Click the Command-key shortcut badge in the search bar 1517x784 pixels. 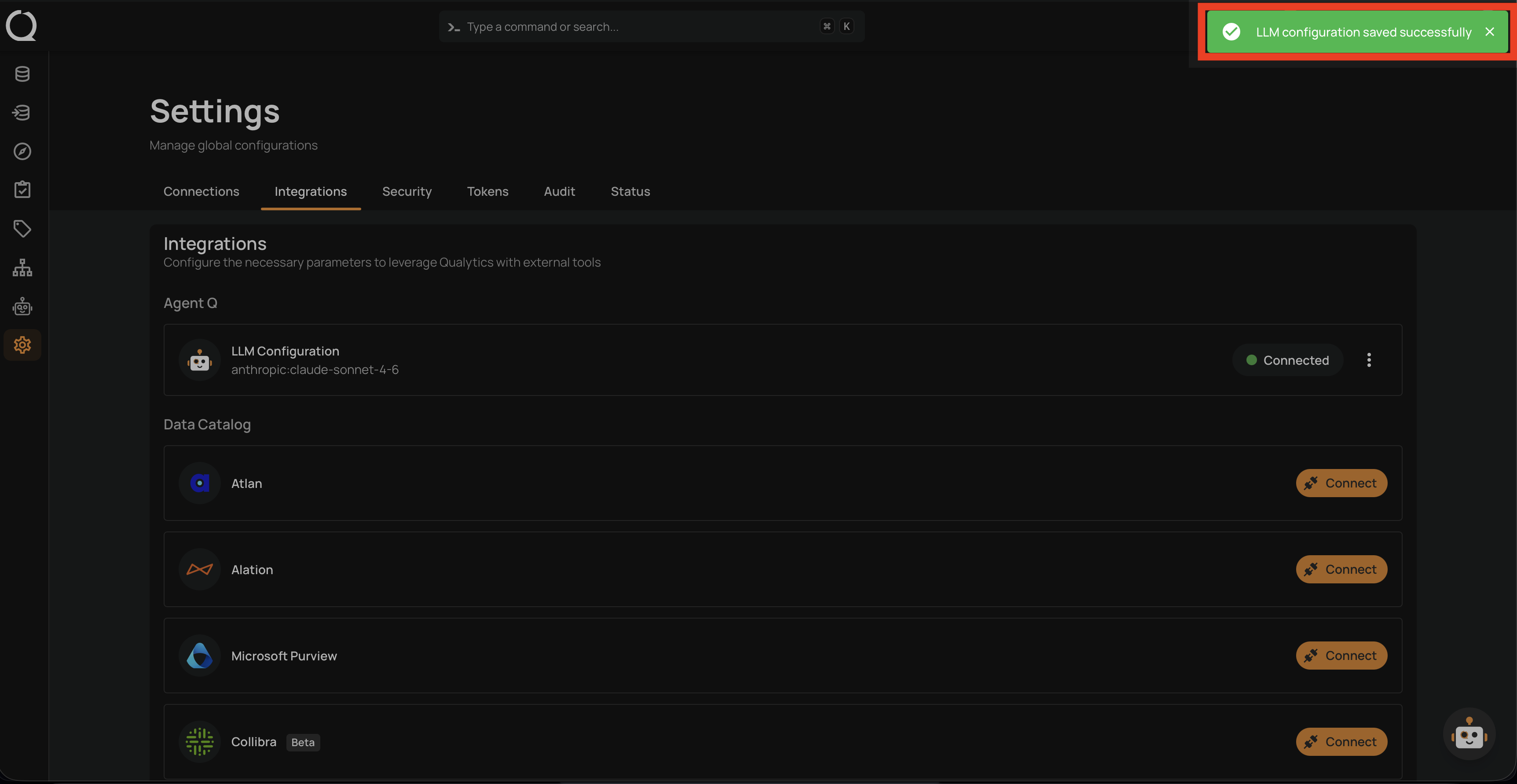coord(828,26)
